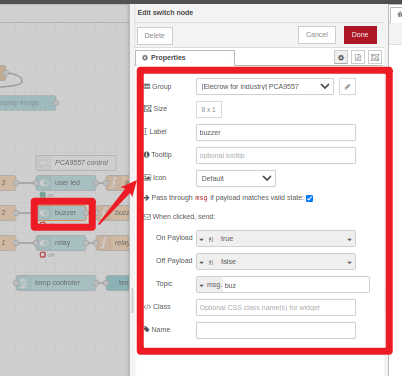Select the temp controler node
The image size is (402, 376).
click(x=56, y=283)
